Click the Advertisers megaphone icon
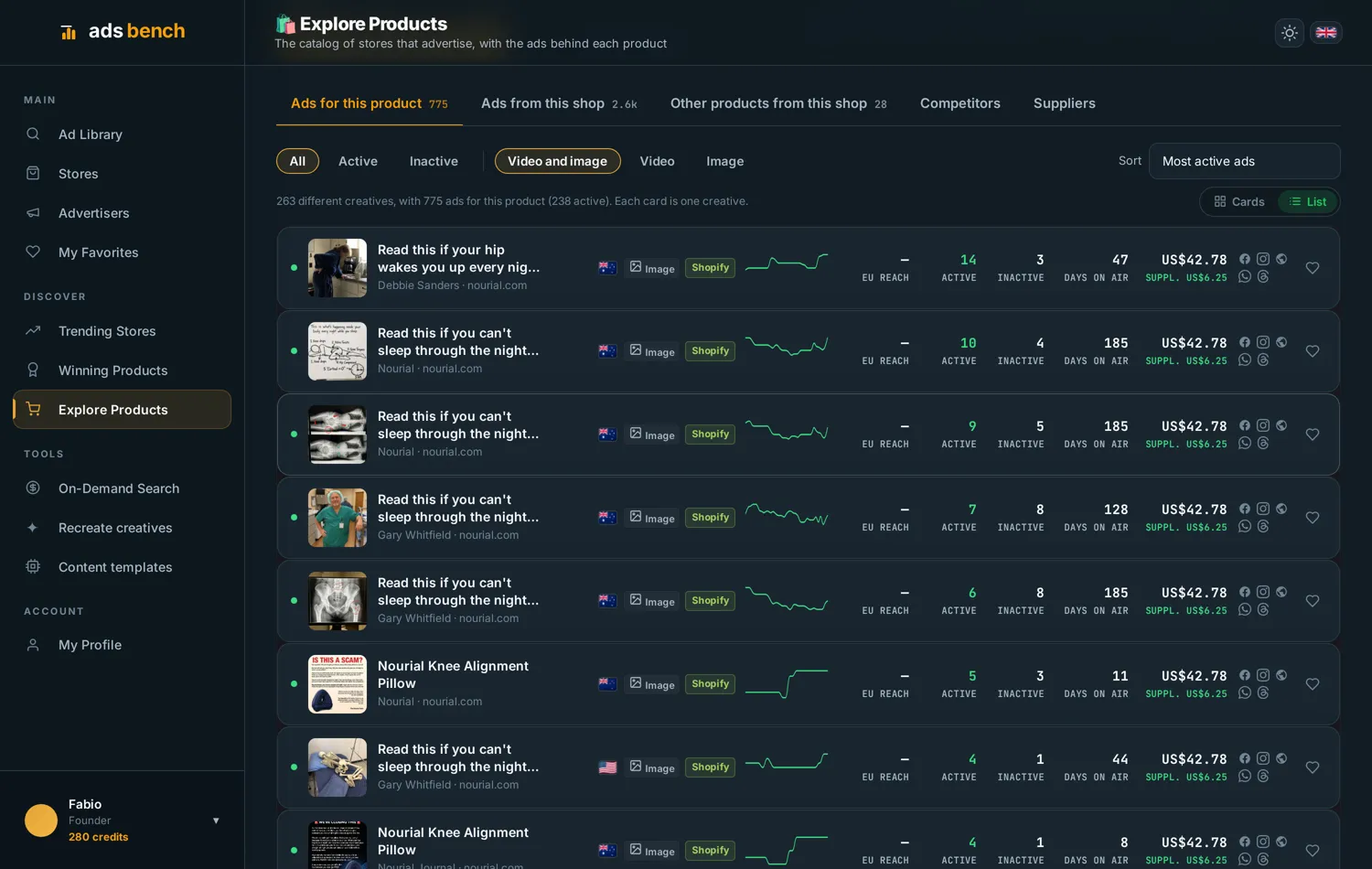The width and height of the screenshot is (1372, 869). click(33, 213)
